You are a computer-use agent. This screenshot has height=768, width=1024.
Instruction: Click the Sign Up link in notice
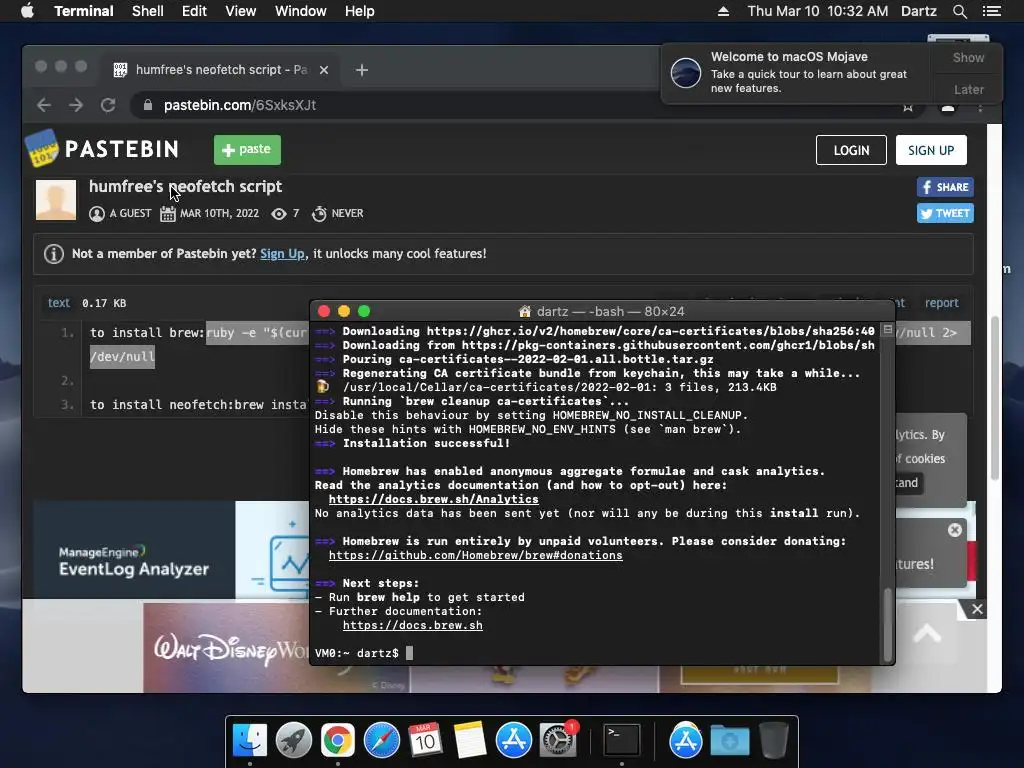(282, 253)
